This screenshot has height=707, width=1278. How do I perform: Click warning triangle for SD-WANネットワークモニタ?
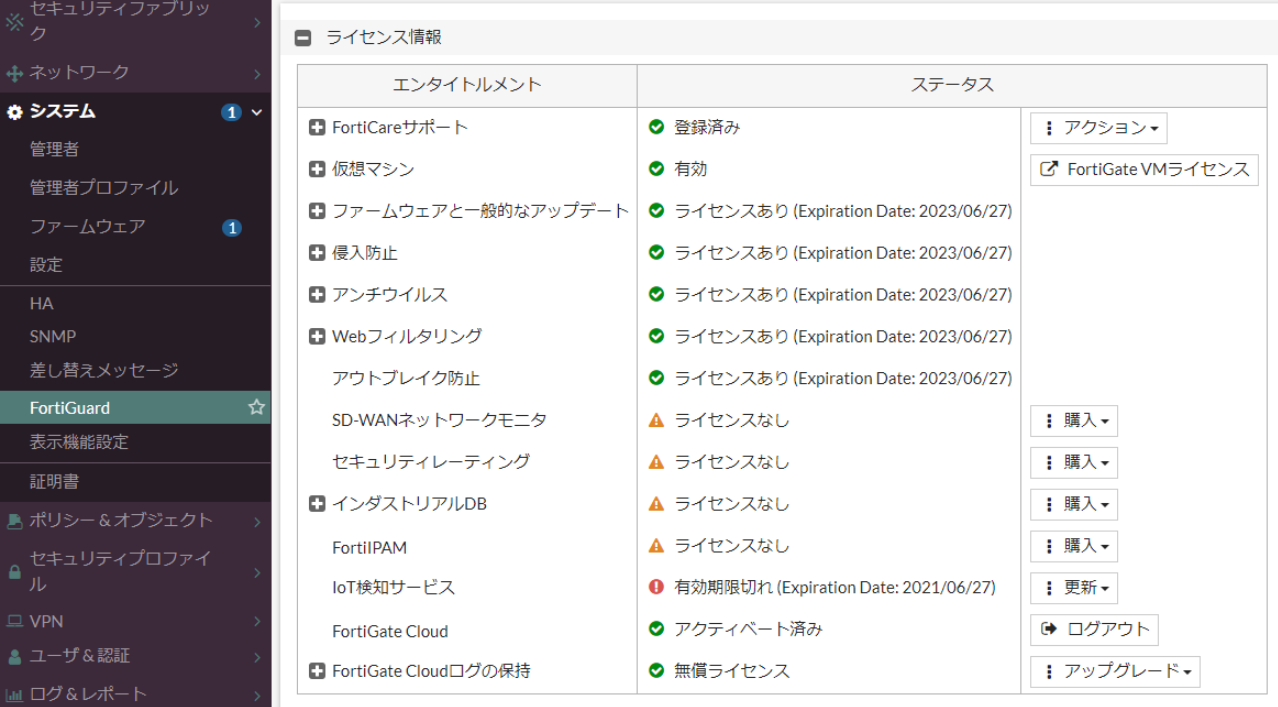click(656, 420)
